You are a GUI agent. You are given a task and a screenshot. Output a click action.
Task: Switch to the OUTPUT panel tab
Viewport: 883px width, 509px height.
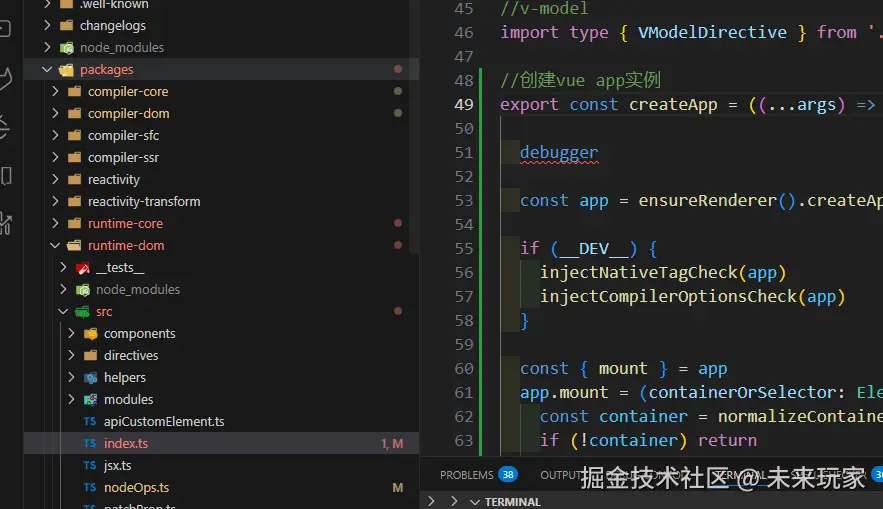click(x=559, y=475)
